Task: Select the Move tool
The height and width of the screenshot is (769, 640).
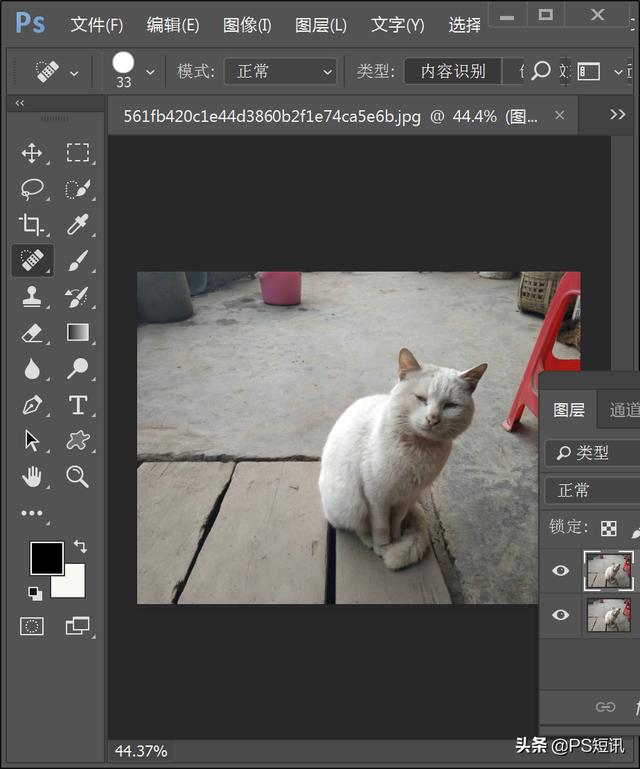Action: [x=32, y=153]
